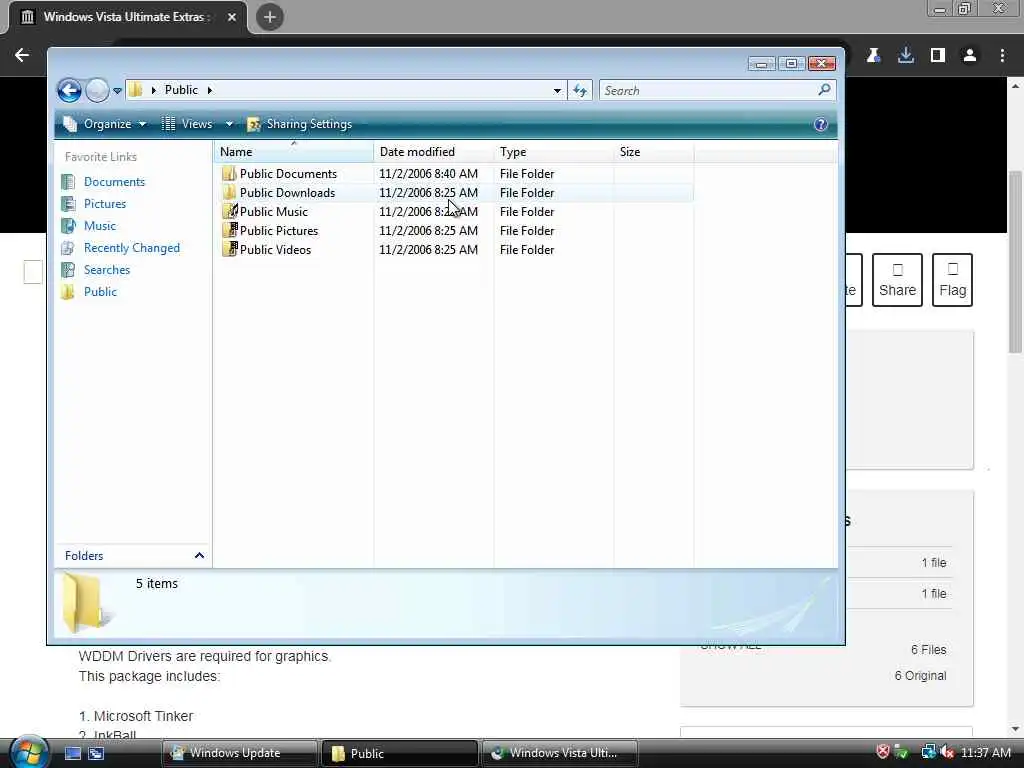Click red security shield tray icon
The width and height of the screenshot is (1024, 768).
click(883, 752)
